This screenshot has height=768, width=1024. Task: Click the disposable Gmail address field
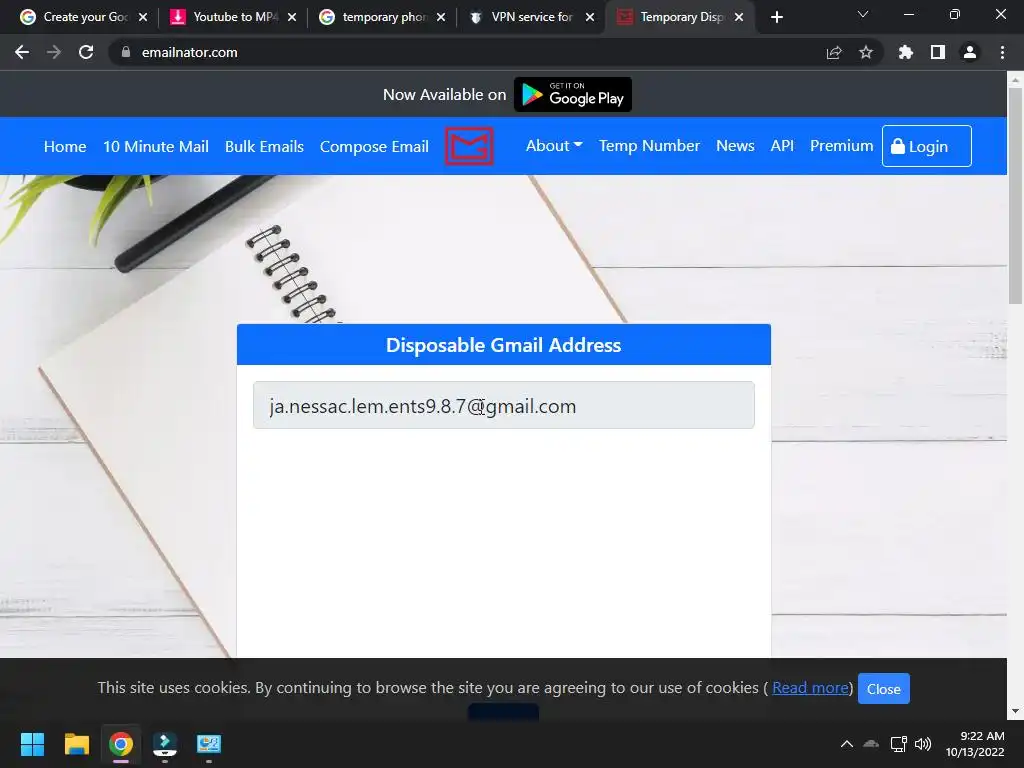(504, 406)
